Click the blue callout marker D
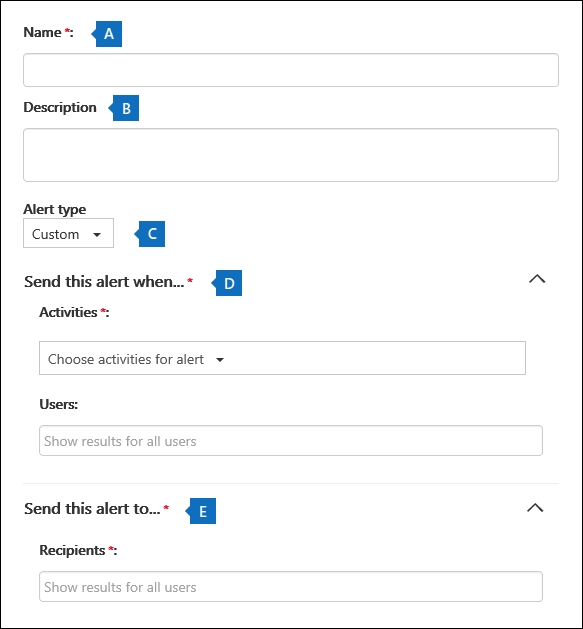The height and width of the screenshot is (629, 583). coord(228,283)
